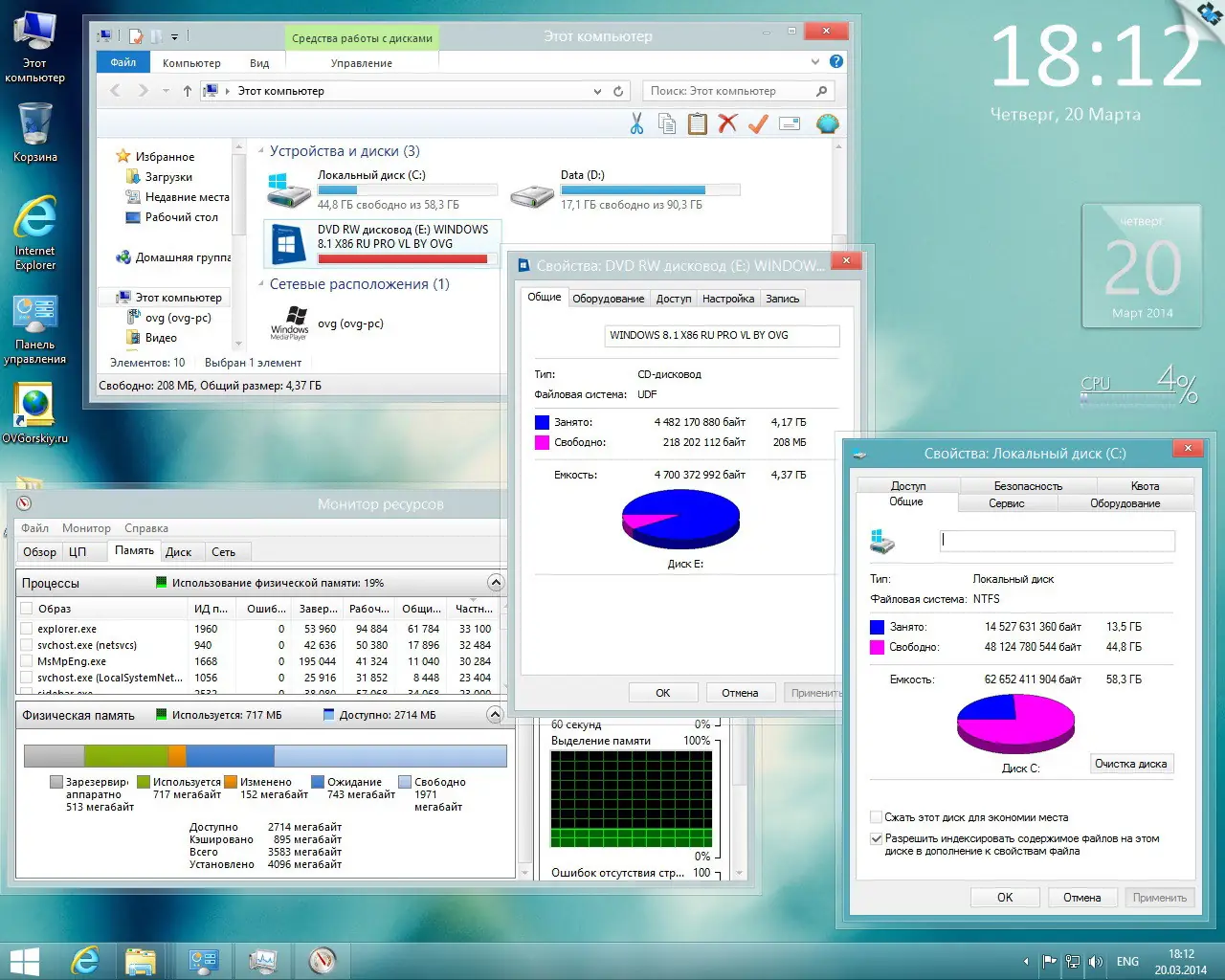Click the blue shell icon in Explorer toolbar
Screen dimensions: 1225x980
click(x=827, y=123)
